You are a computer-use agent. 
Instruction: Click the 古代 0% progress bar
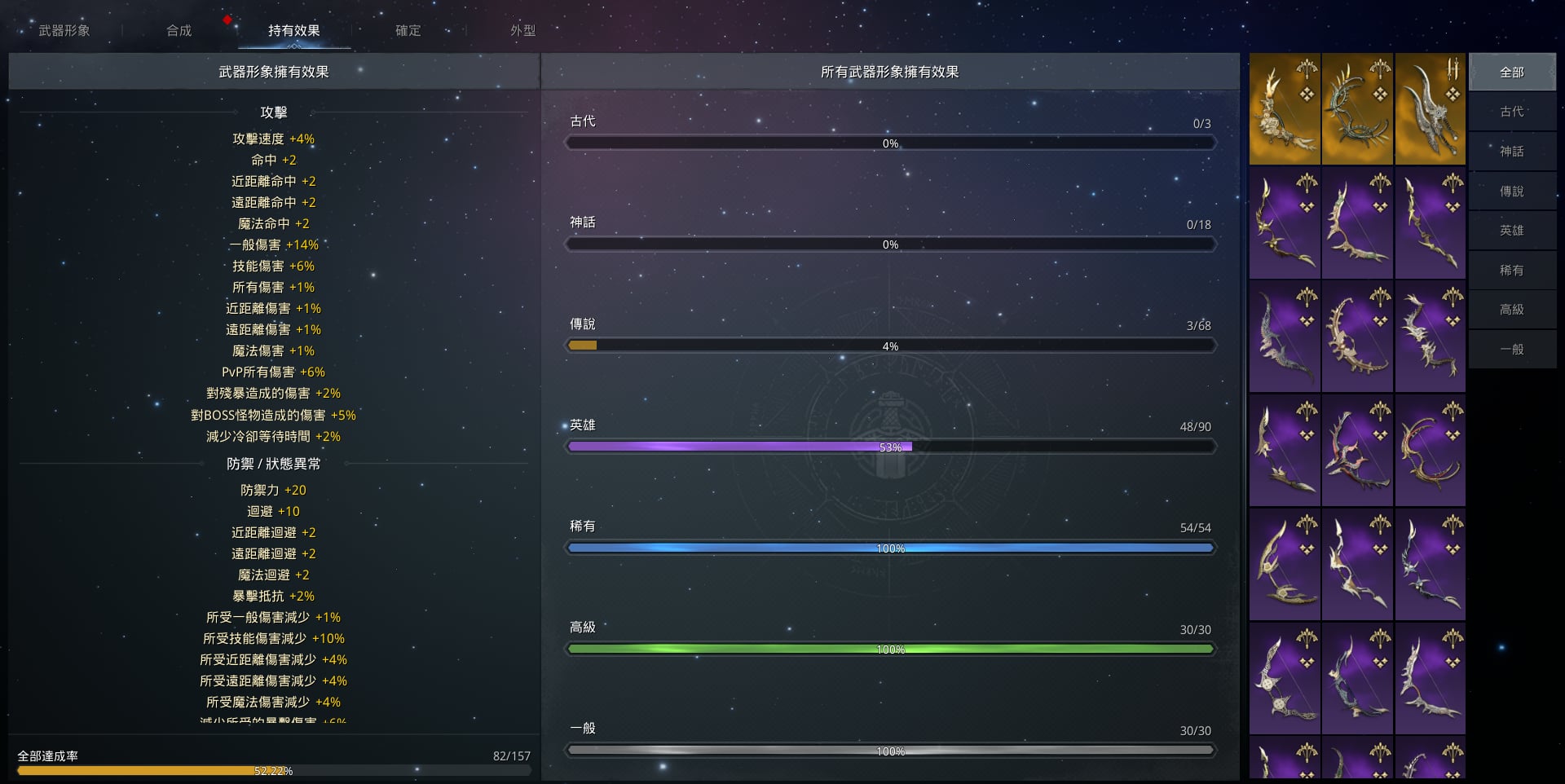pos(890,143)
